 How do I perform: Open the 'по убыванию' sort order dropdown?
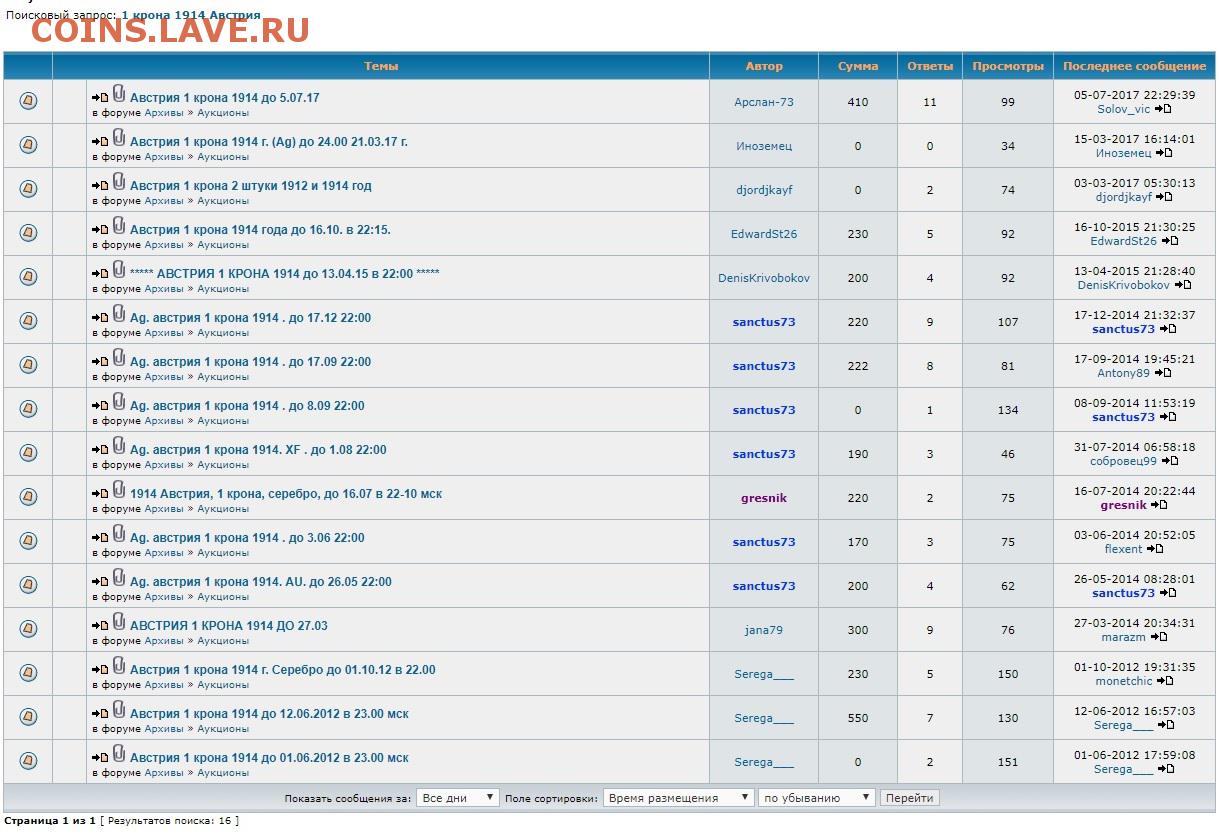(817, 798)
